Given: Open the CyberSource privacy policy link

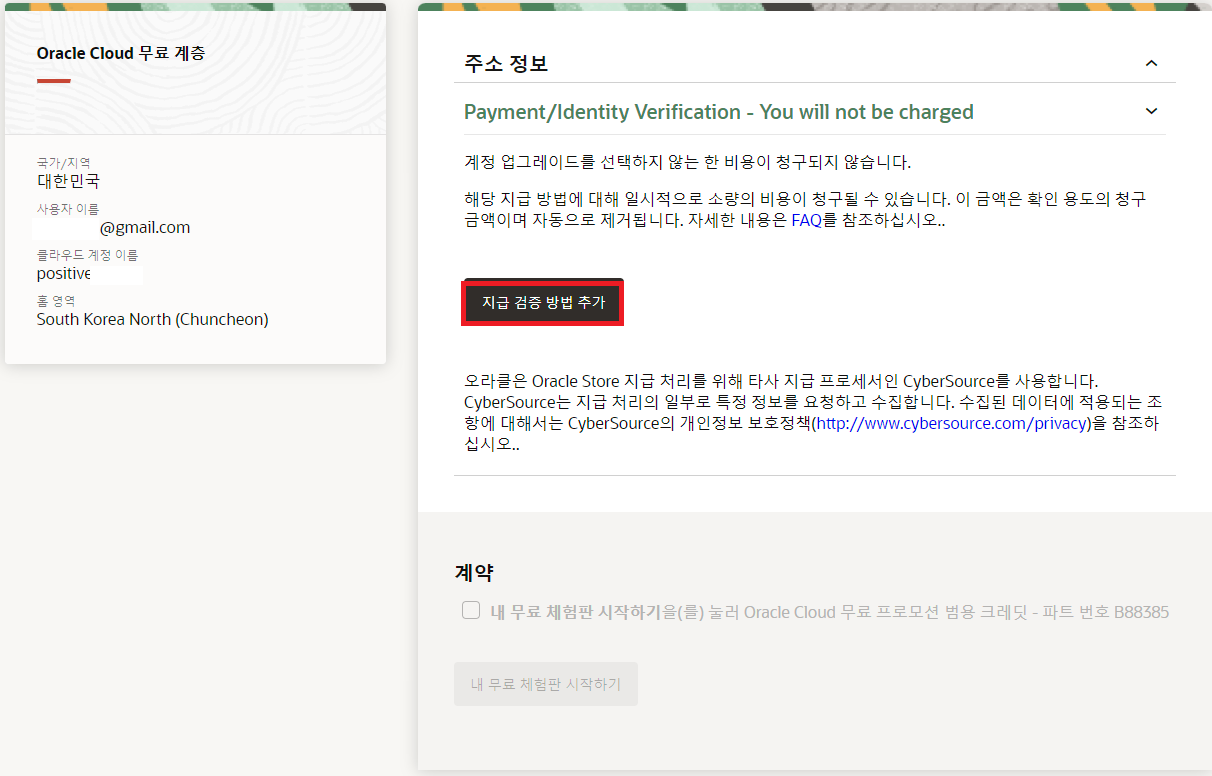Looking at the screenshot, I should (x=951, y=423).
